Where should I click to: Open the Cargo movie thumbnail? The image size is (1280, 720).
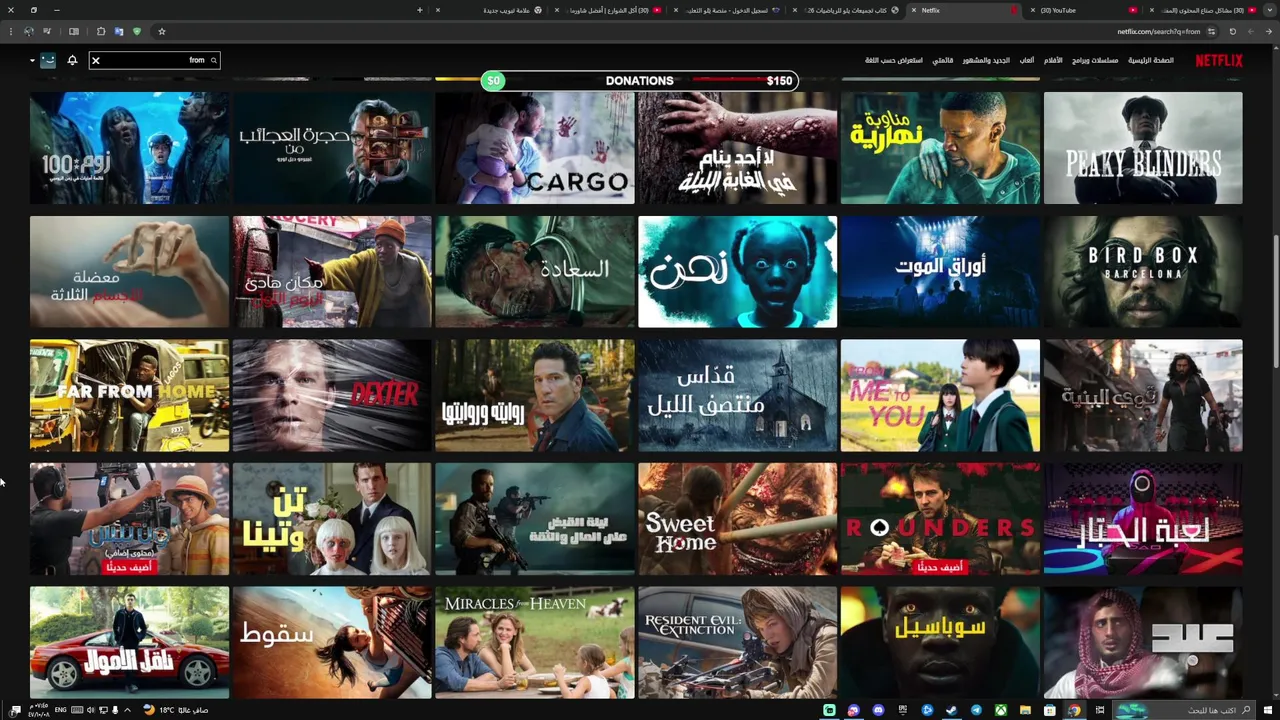[x=535, y=148]
